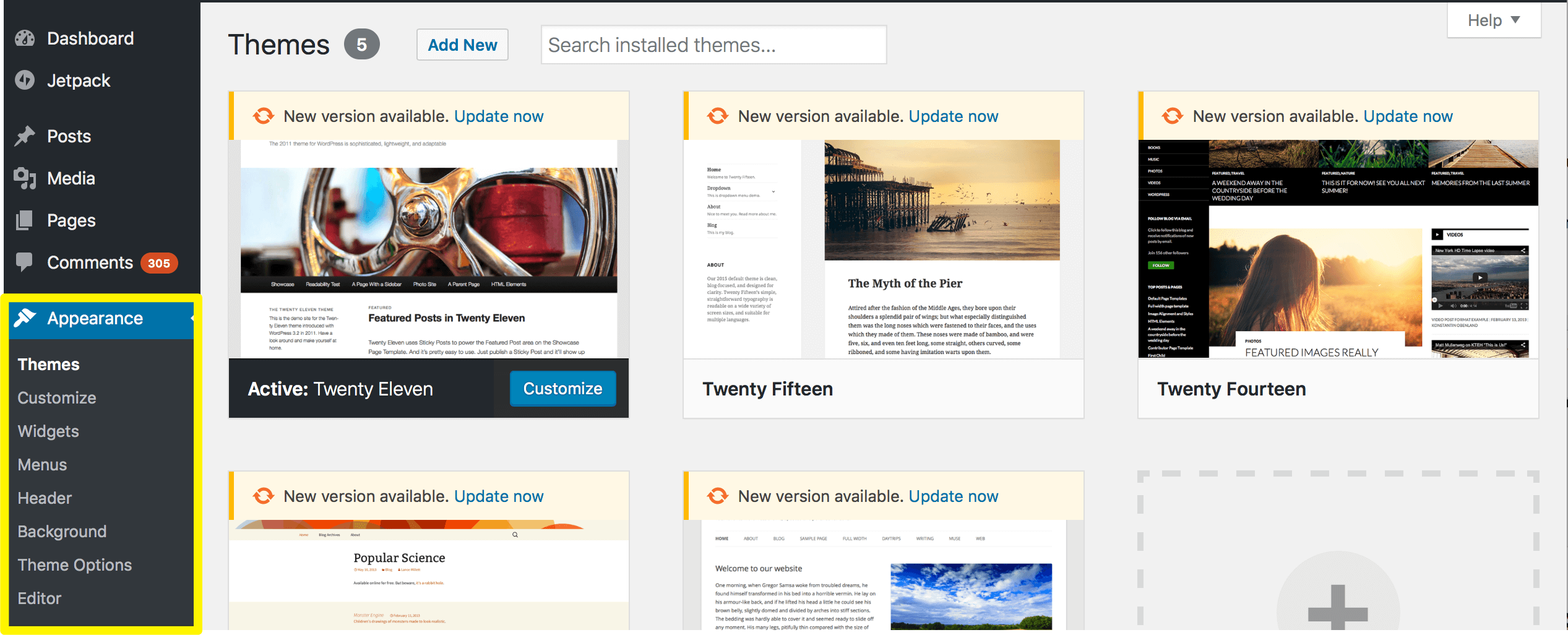Click the Jetpack logo icon

point(25,80)
